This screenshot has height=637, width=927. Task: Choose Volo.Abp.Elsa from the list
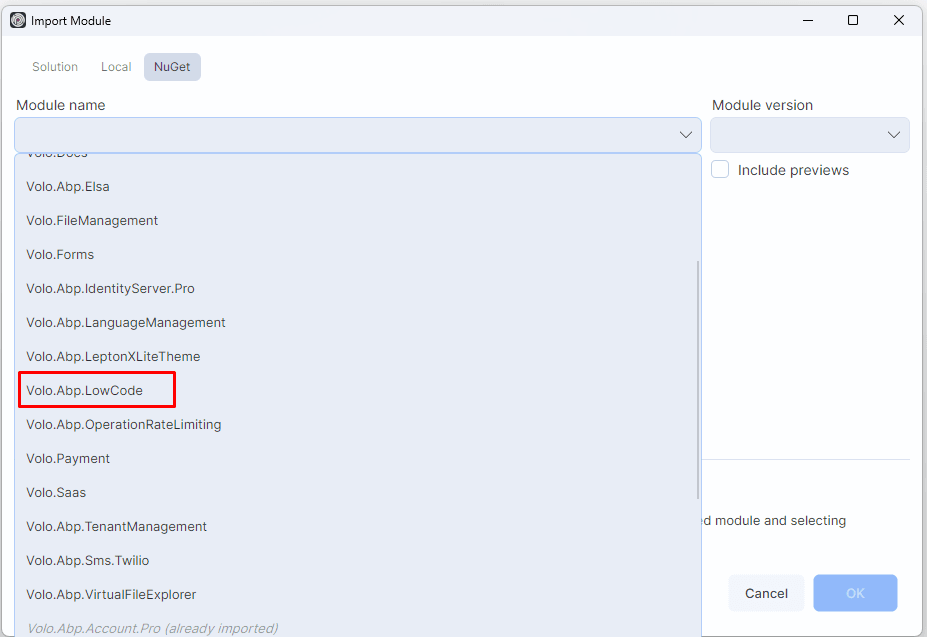358,187
